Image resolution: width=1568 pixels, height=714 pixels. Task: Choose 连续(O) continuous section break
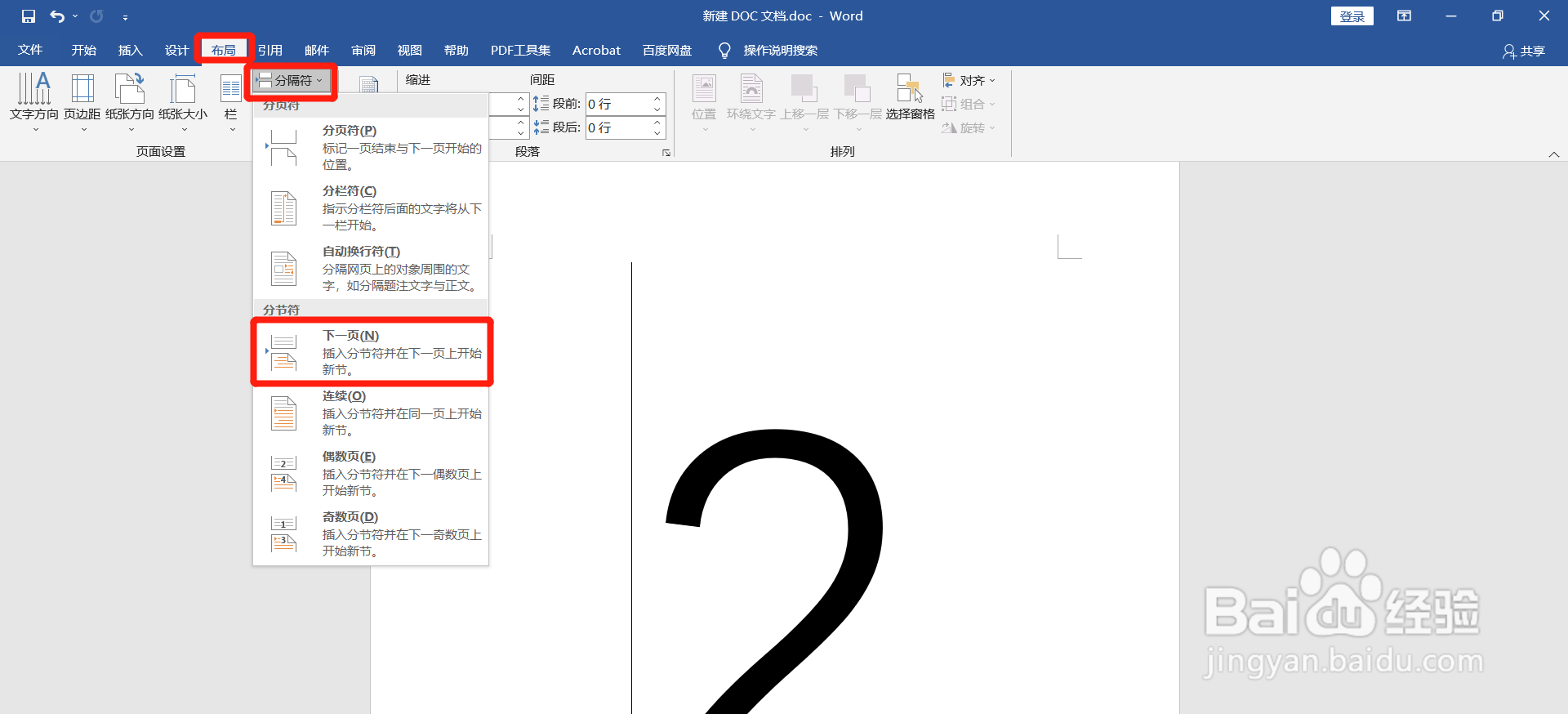click(x=372, y=413)
